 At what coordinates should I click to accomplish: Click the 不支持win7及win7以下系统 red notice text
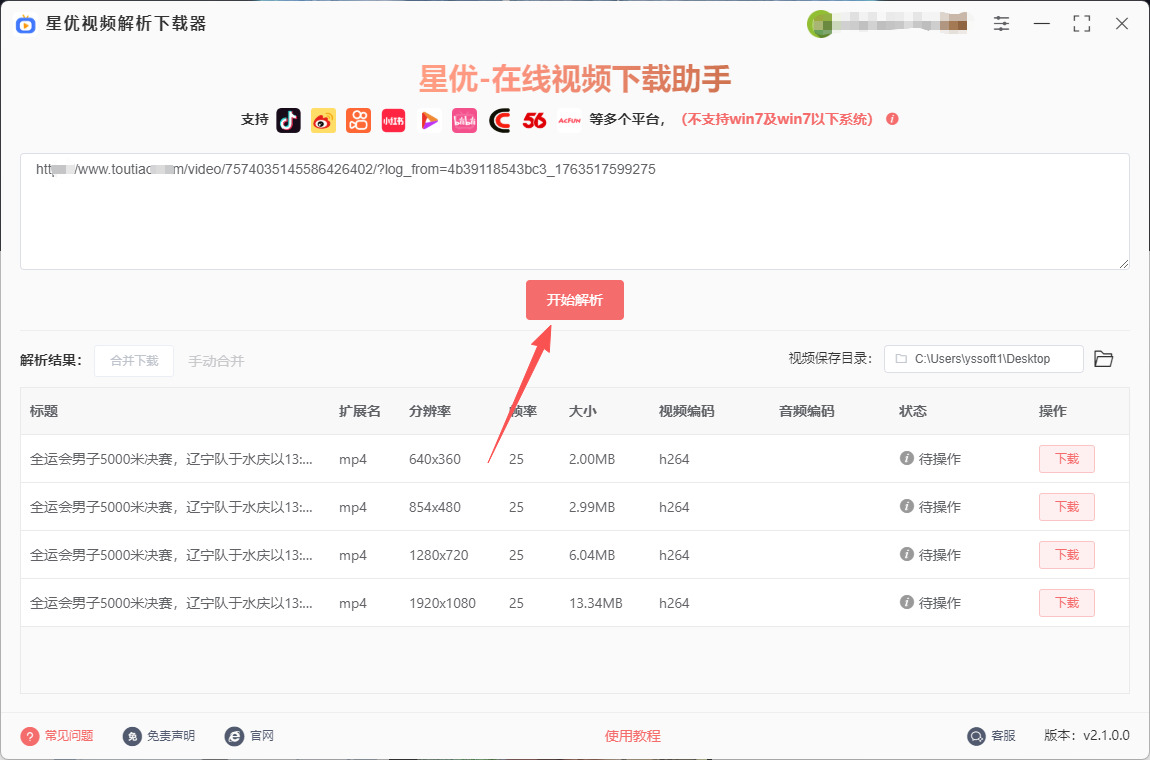click(777, 120)
